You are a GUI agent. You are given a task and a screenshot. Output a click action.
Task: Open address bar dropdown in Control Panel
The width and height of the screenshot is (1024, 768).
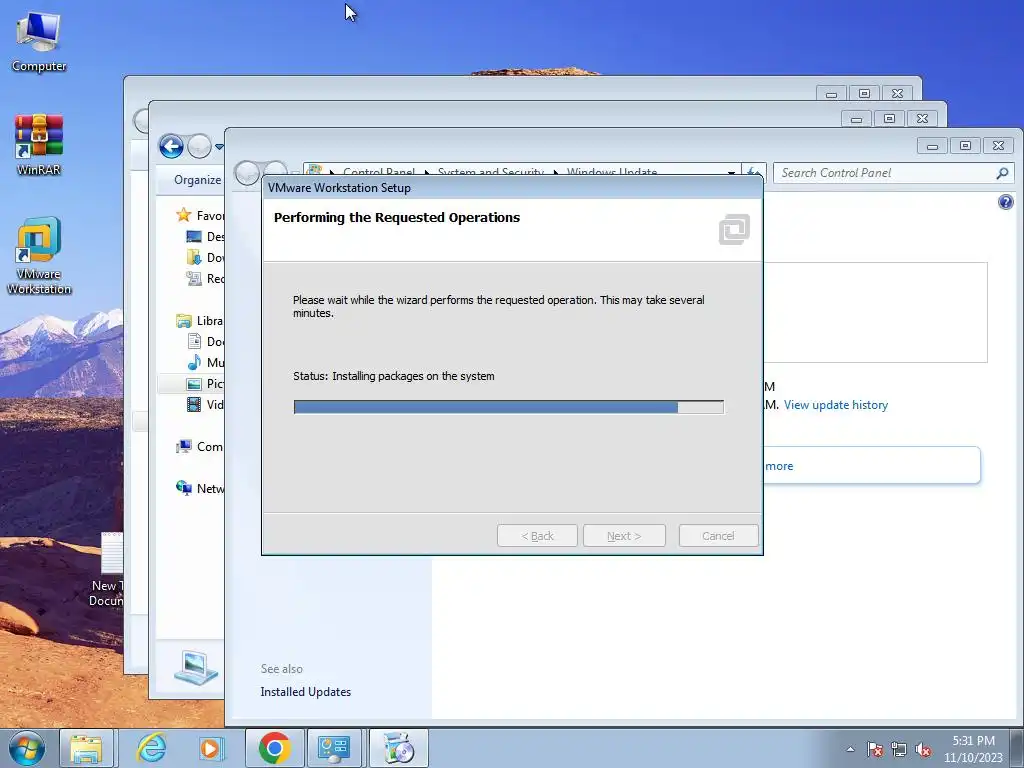[x=731, y=173]
